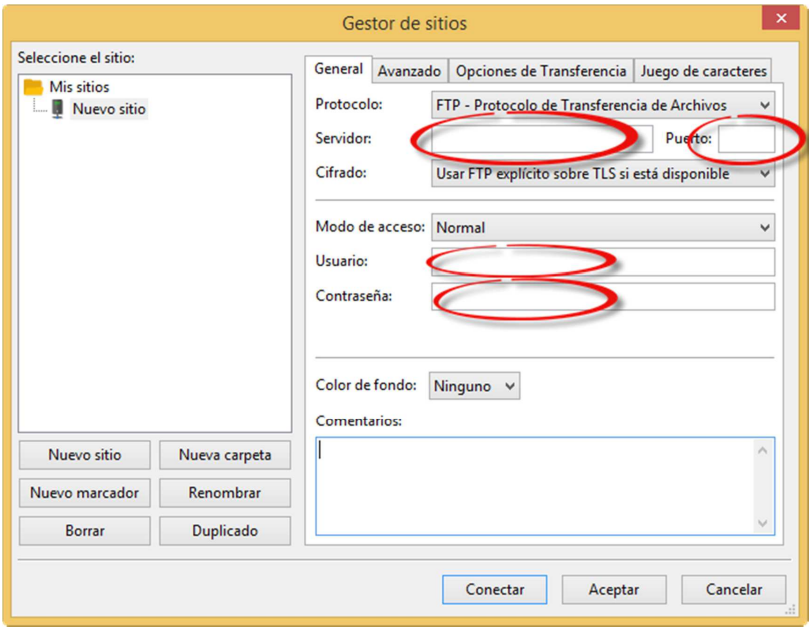The width and height of the screenshot is (811, 630).
Task: Click the Servidor input field
Action: (x=541, y=139)
